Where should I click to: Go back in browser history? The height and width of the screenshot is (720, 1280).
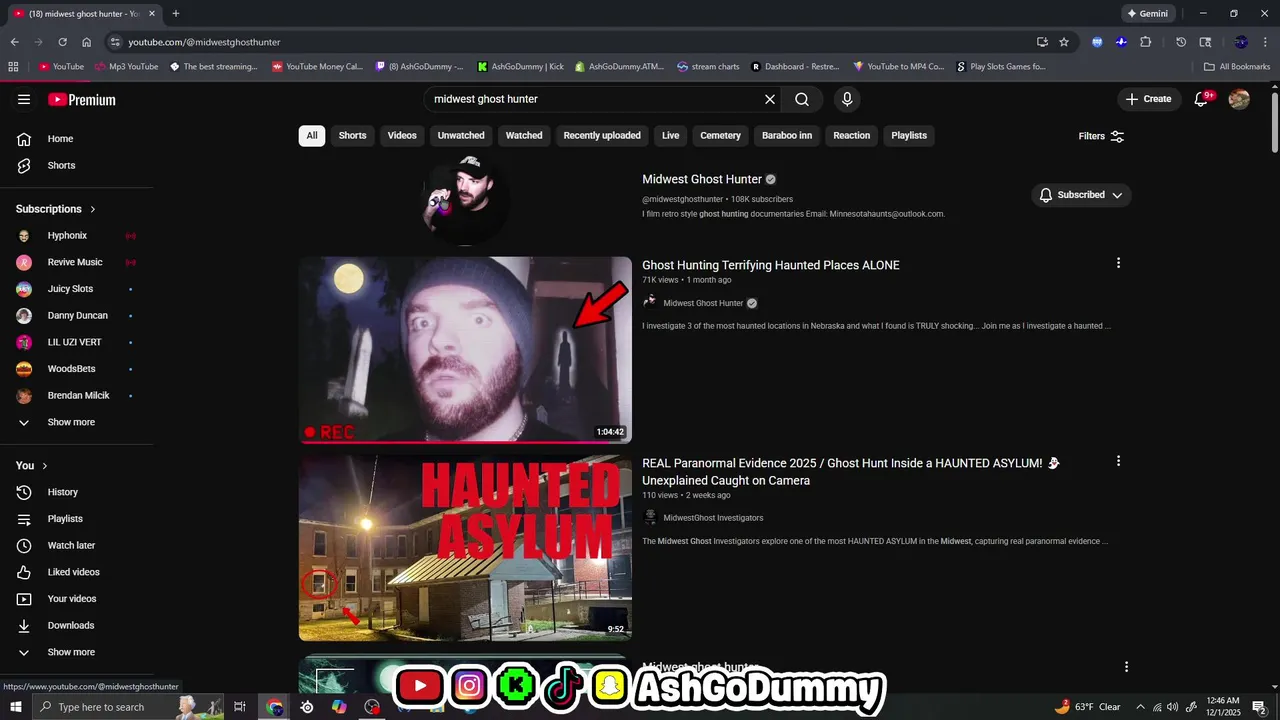click(14, 42)
